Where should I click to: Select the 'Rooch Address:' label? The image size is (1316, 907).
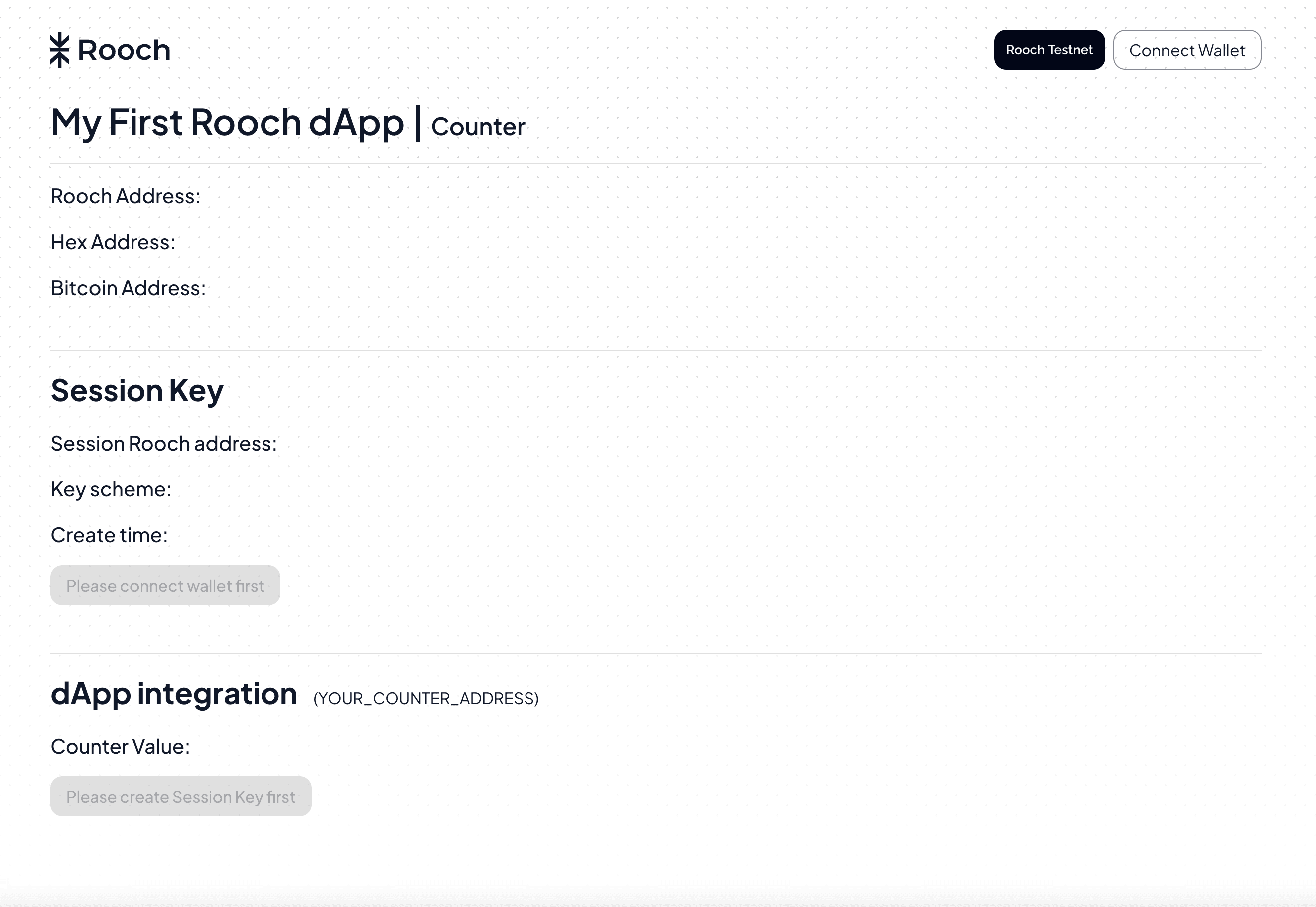[x=126, y=196]
